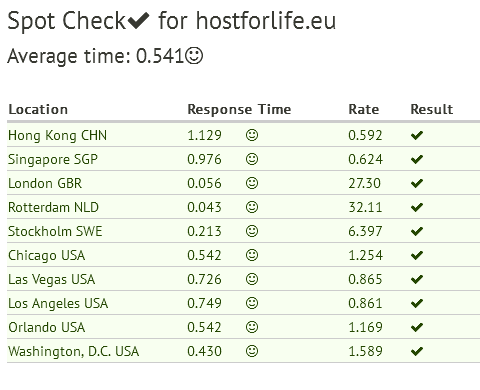
Task: Click the smiley face in the London GBR row
Action: coord(252,183)
